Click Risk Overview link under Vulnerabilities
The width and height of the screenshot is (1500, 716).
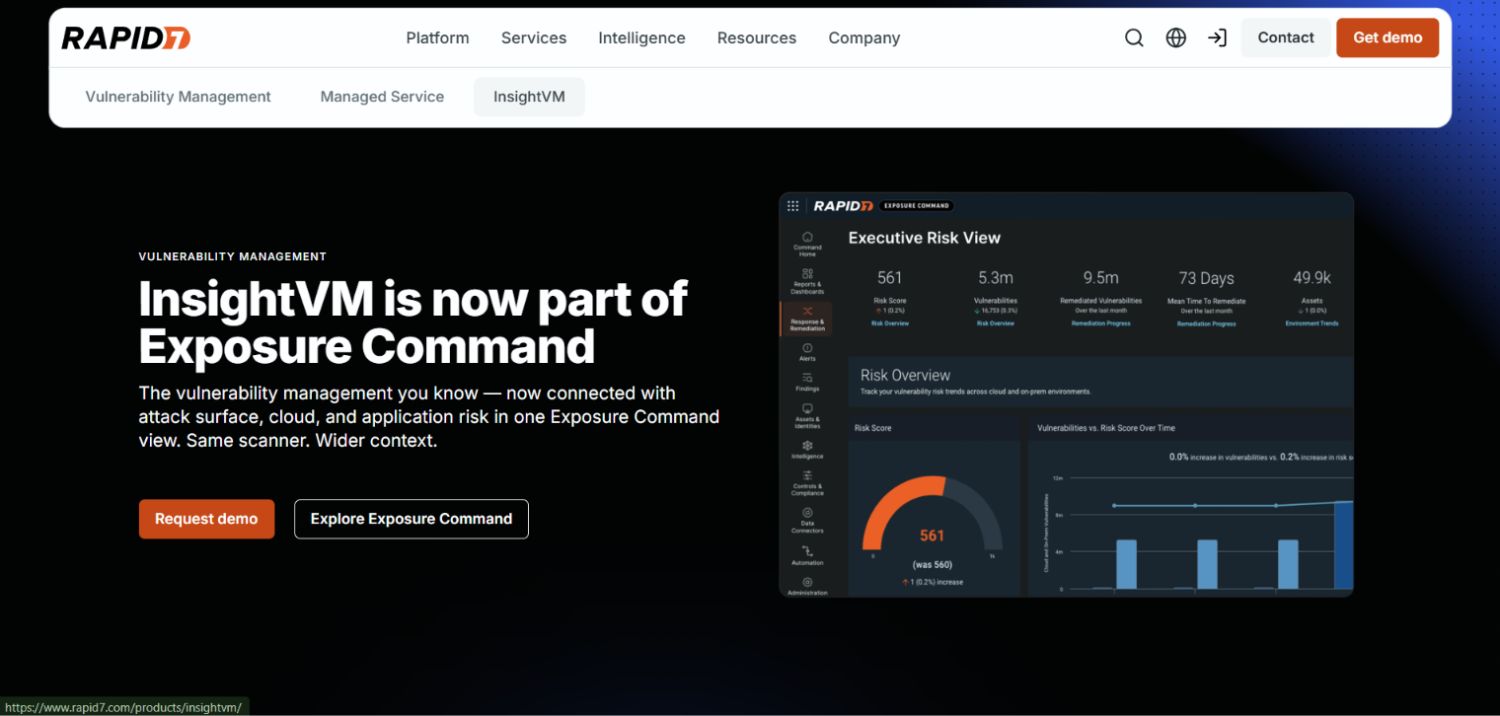pos(996,324)
